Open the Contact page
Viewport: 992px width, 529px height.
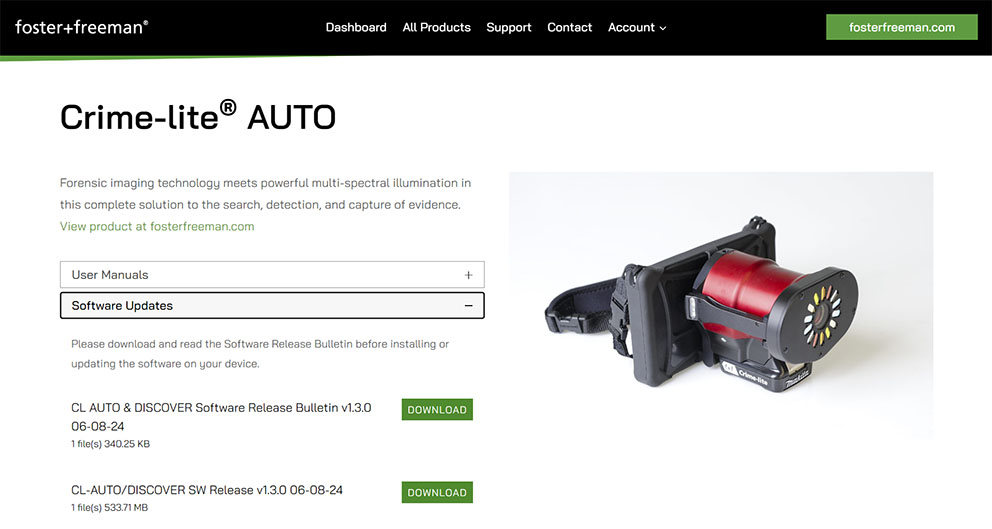[x=569, y=27]
